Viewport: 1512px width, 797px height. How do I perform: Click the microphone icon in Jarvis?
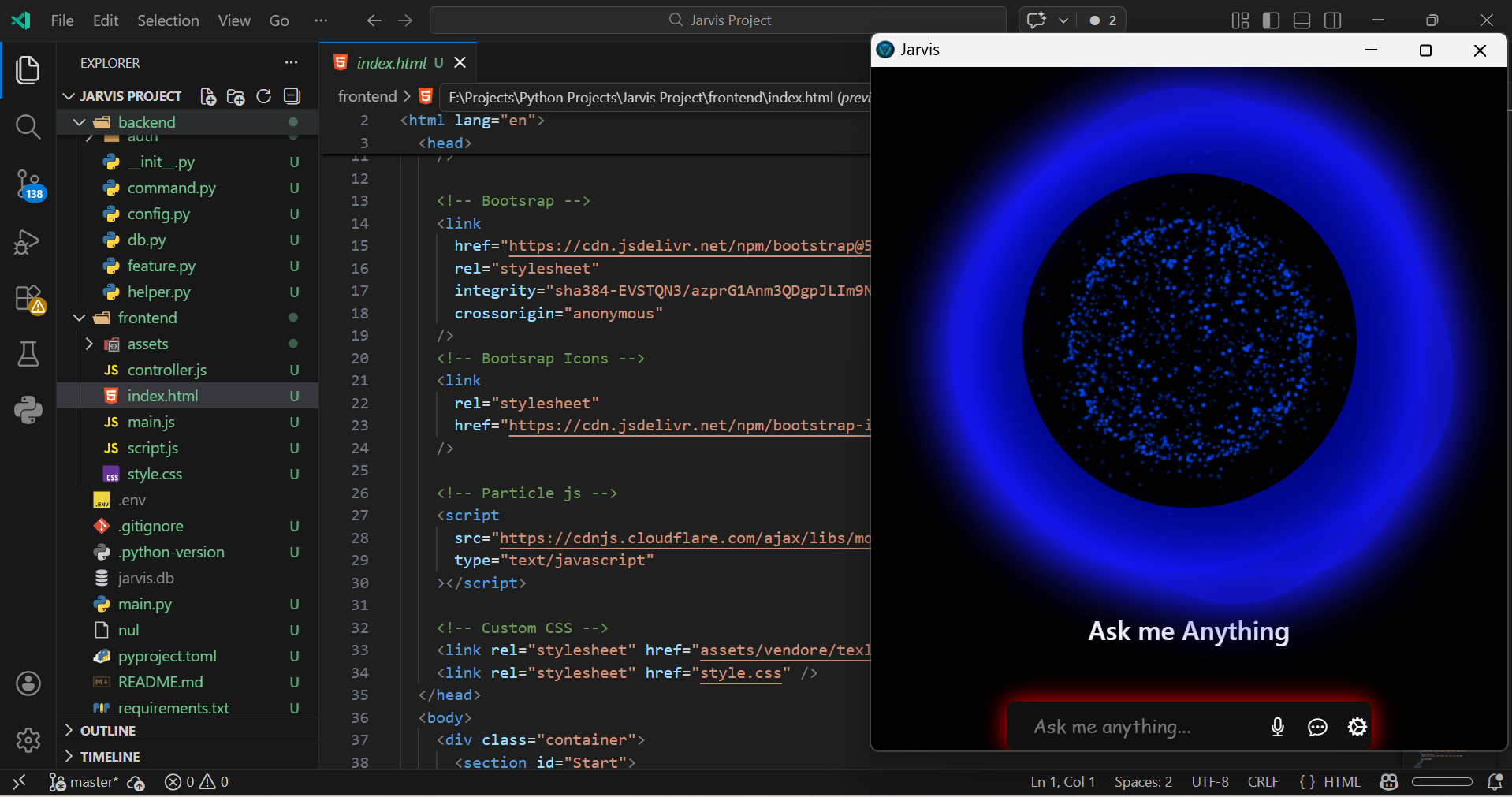(1278, 727)
